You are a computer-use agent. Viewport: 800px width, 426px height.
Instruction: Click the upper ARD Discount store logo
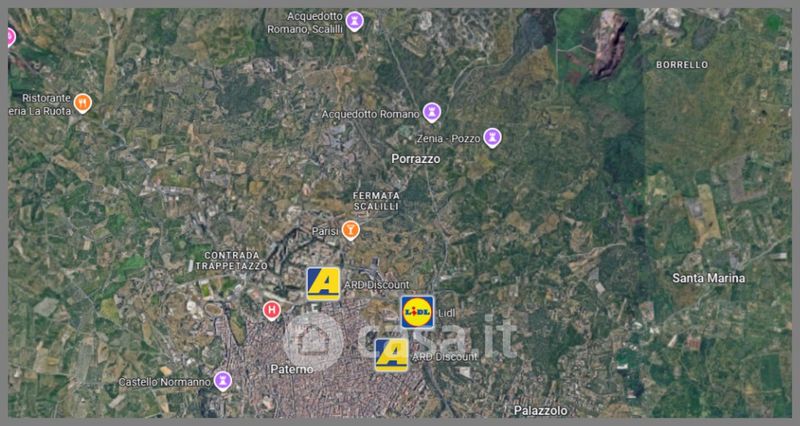coord(323,284)
